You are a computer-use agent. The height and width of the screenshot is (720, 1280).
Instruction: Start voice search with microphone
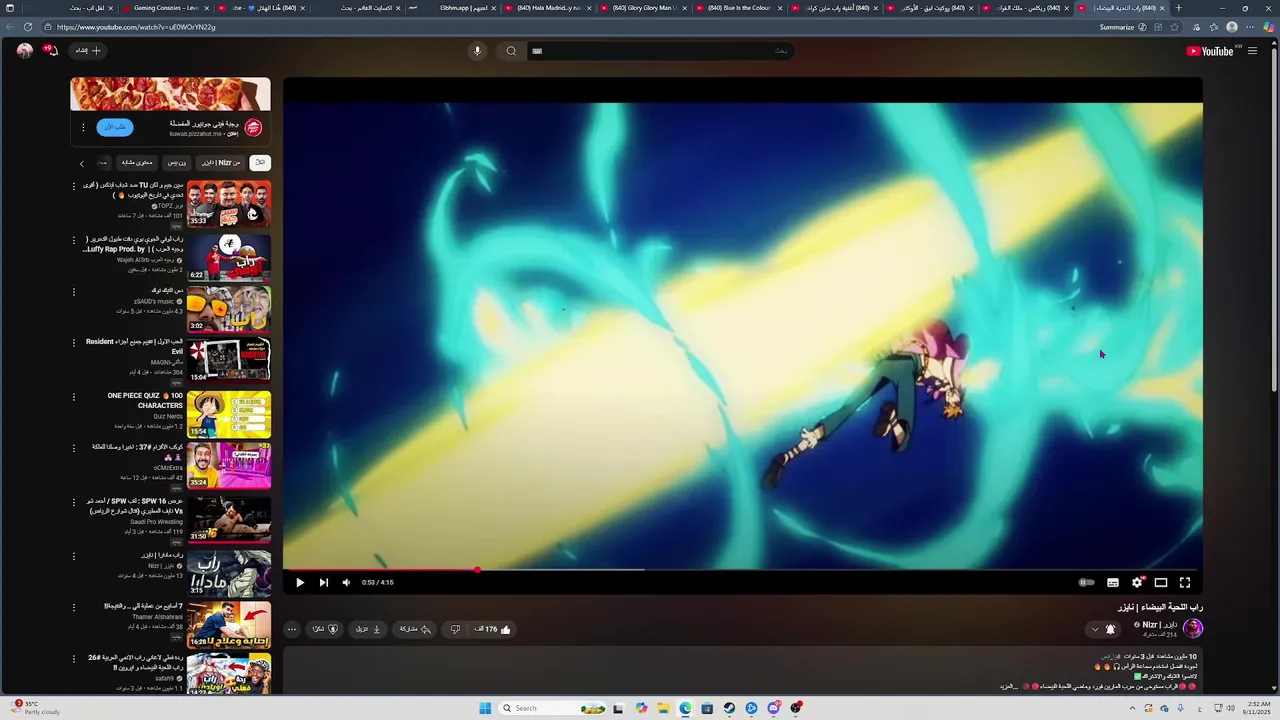(x=477, y=51)
